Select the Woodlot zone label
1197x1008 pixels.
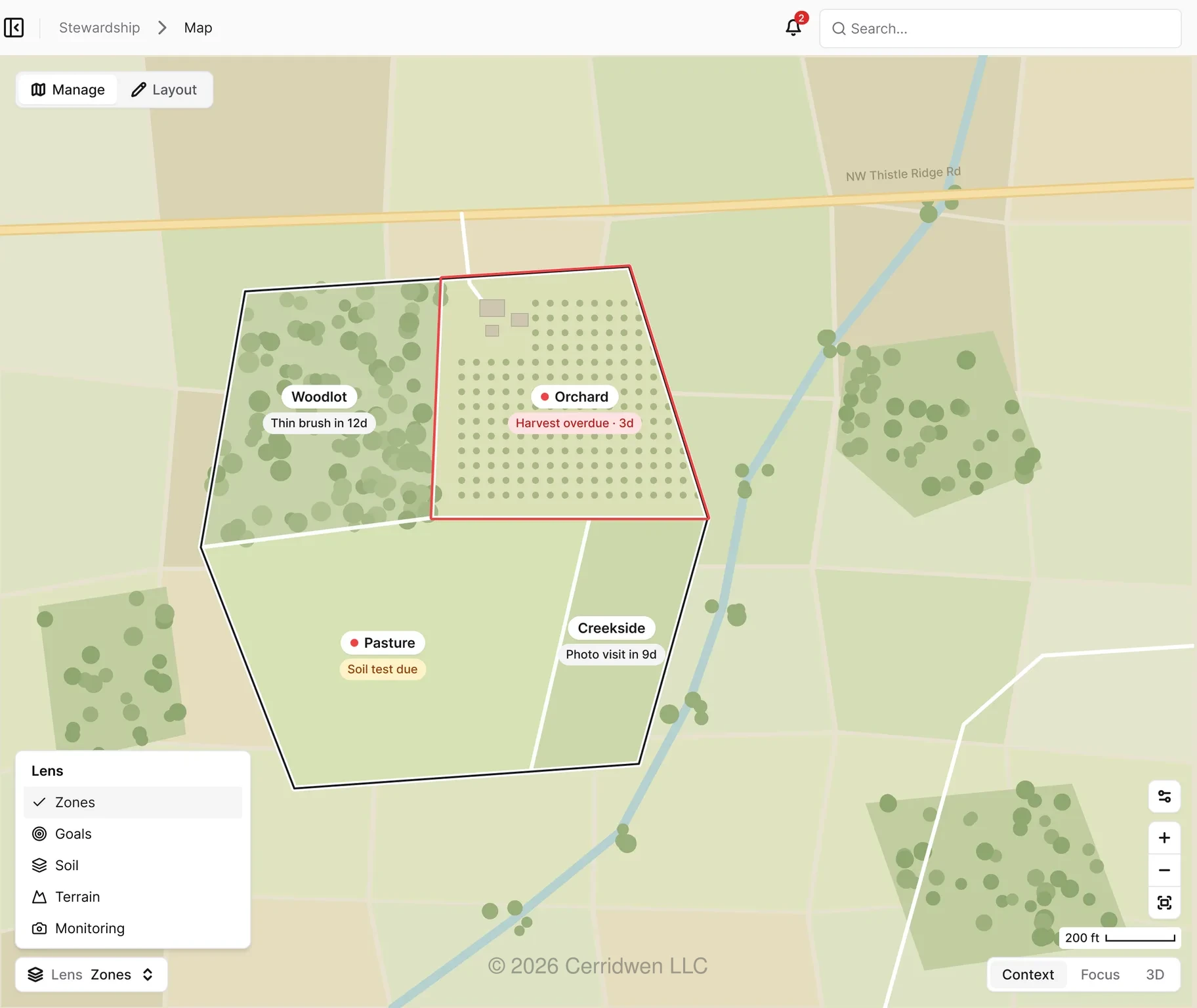click(x=319, y=396)
